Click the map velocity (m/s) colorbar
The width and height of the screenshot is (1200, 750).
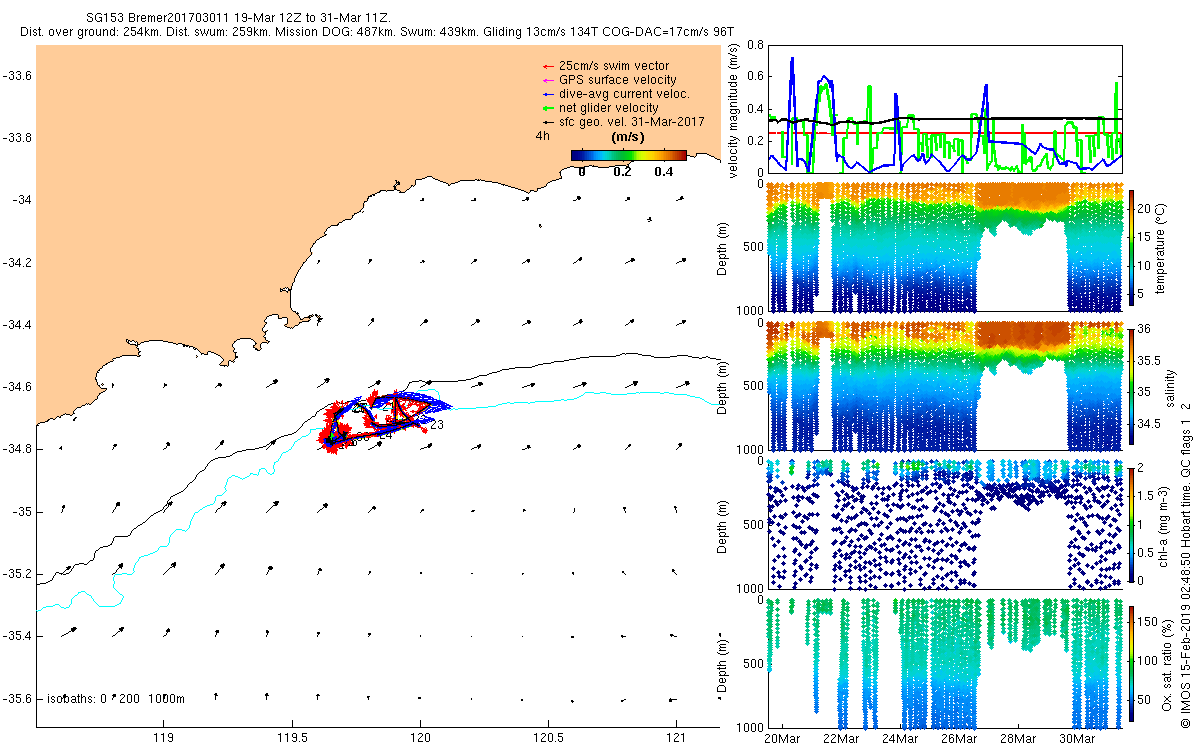tap(629, 155)
